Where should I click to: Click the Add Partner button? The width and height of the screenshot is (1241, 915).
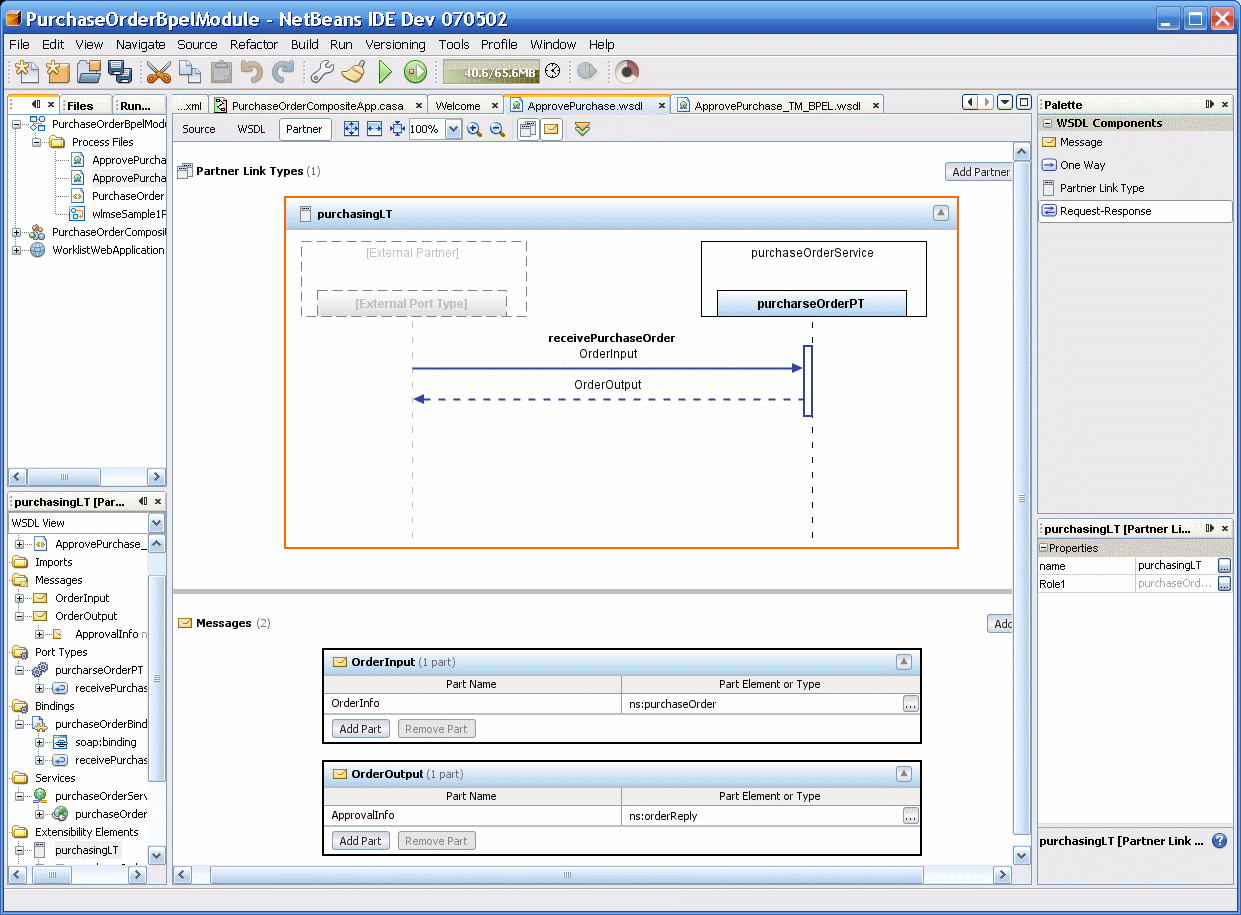[978, 172]
